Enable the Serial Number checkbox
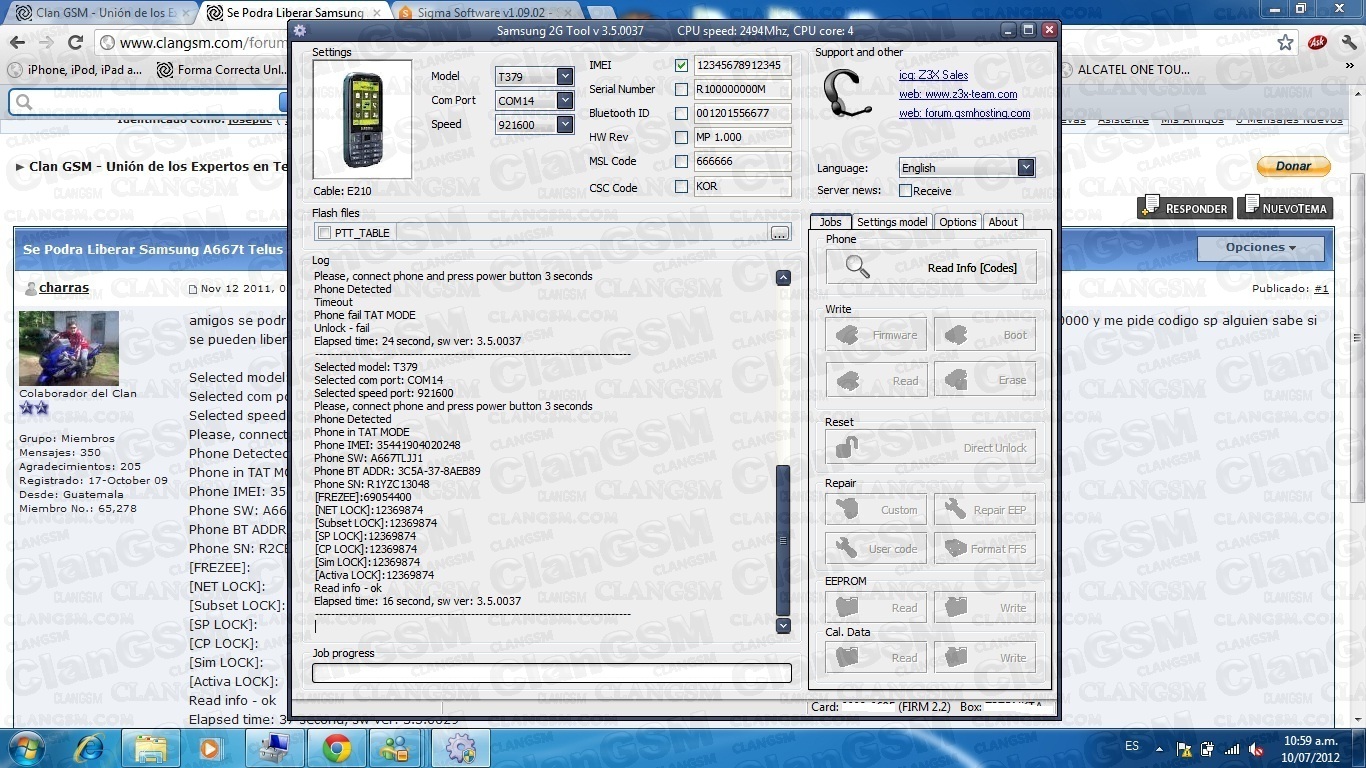Viewport: 1366px width, 768px height. point(682,89)
